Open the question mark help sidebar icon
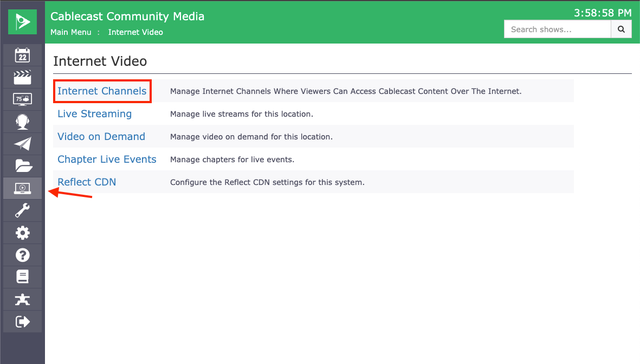 click(x=22, y=255)
